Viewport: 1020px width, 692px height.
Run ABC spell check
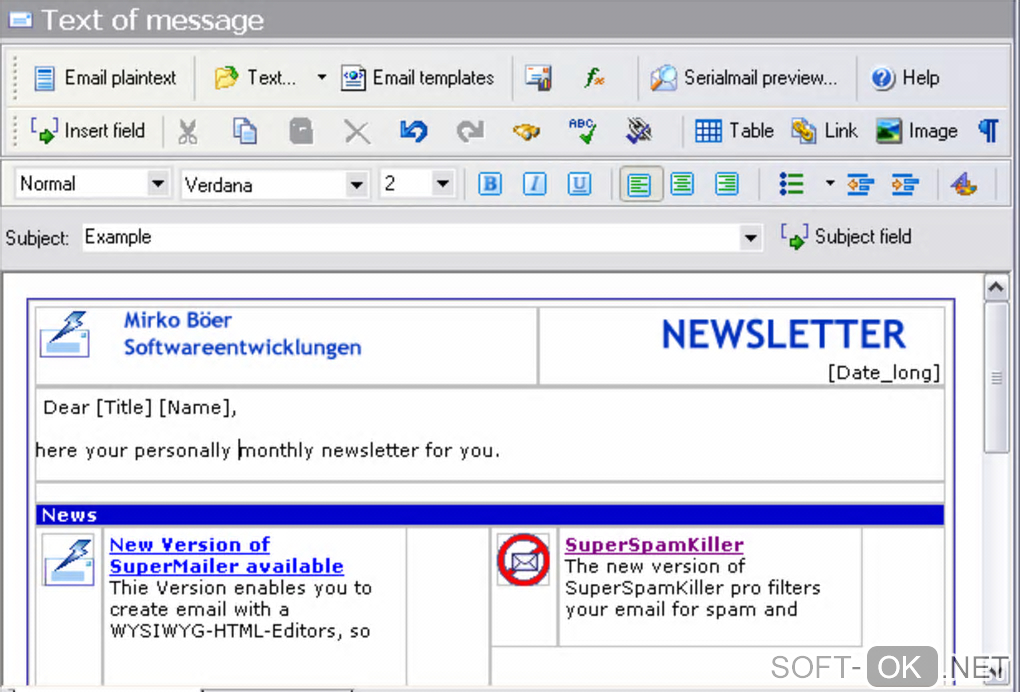pos(582,131)
